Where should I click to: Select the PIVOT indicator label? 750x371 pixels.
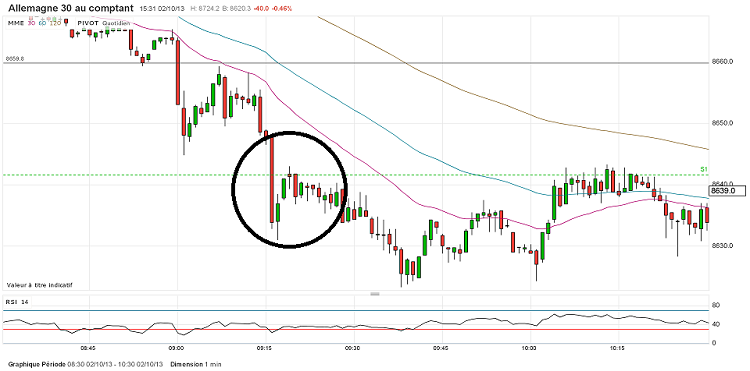point(88,22)
